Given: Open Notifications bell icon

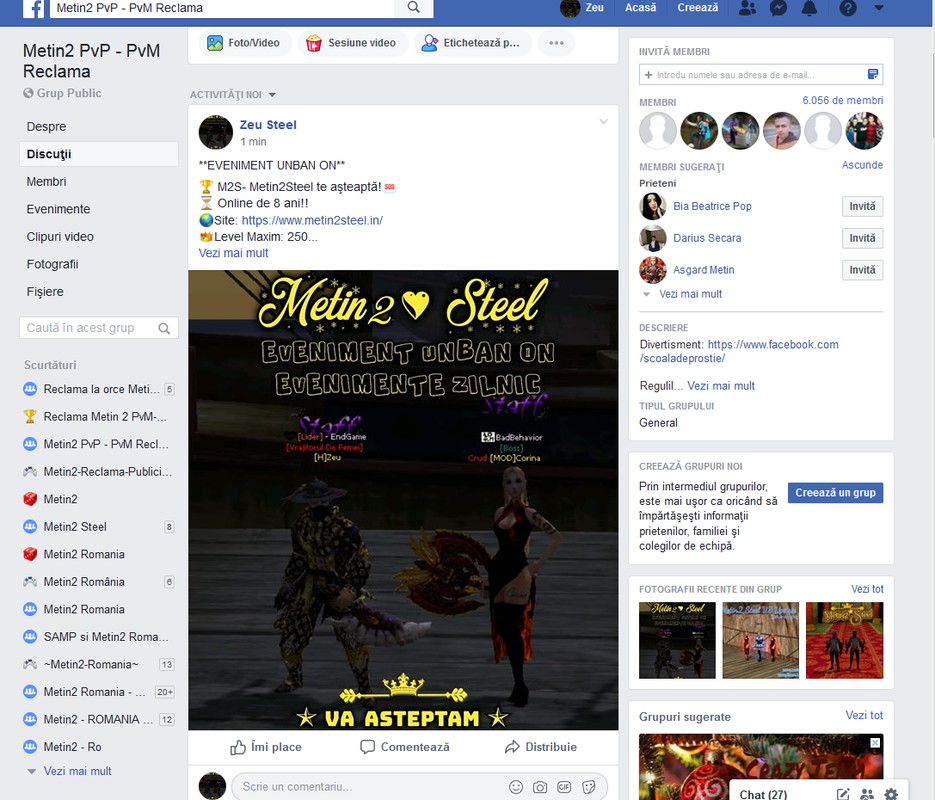Looking at the screenshot, I should 809,8.
